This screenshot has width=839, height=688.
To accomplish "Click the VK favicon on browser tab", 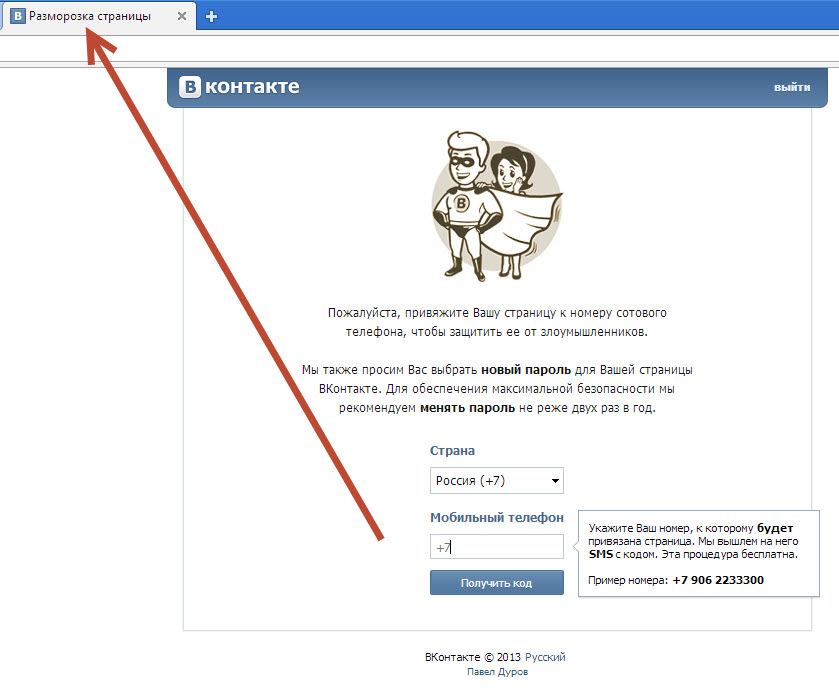I will point(18,16).
